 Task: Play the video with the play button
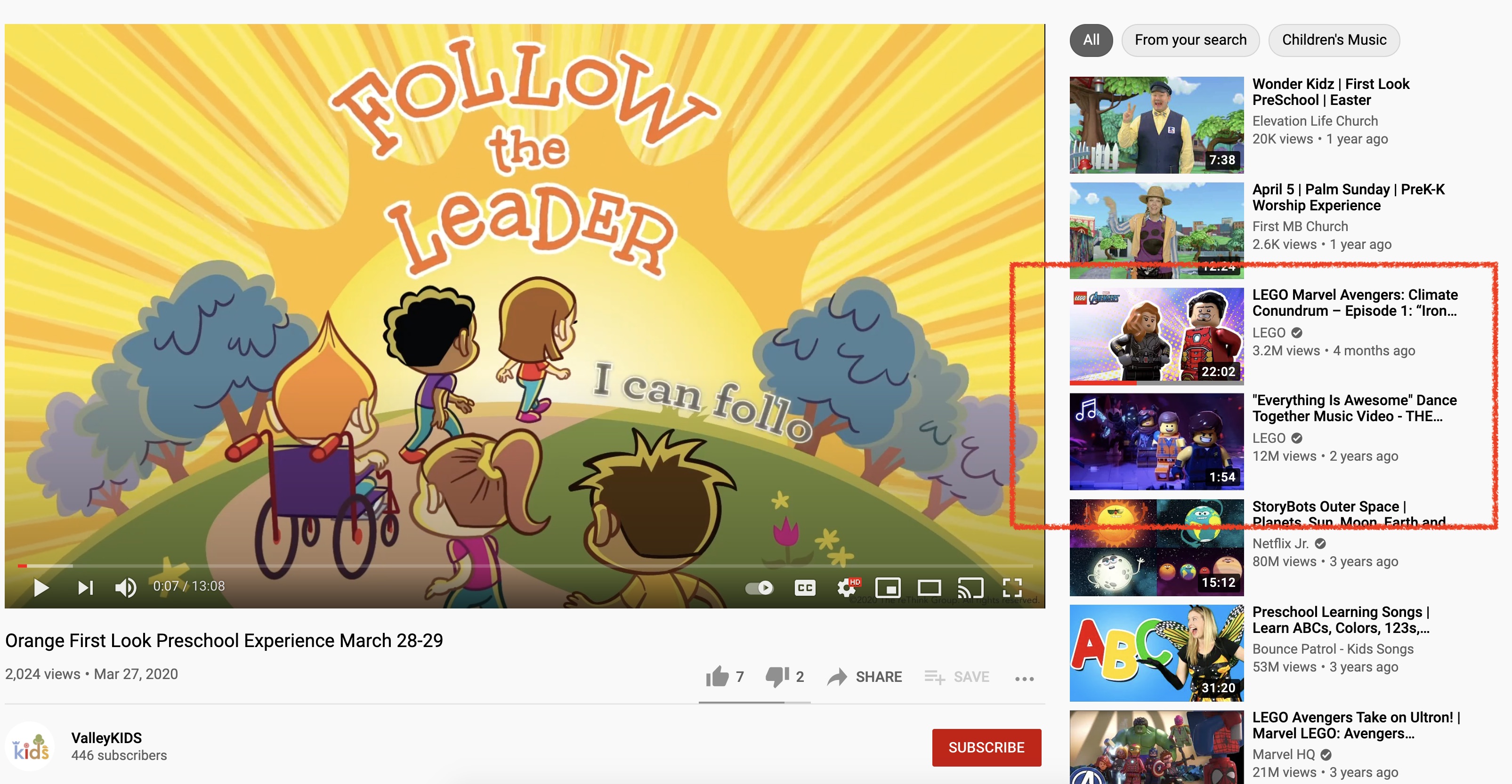click(41, 587)
